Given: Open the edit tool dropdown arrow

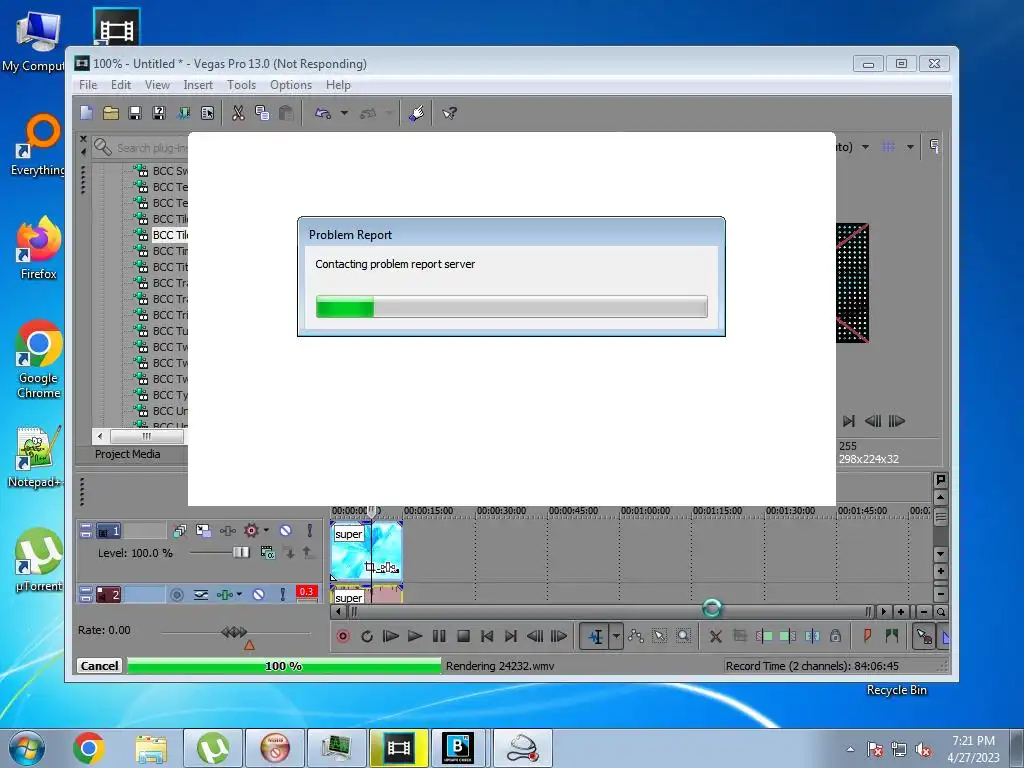Looking at the screenshot, I should pyautogui.click(x=616, y=636).
